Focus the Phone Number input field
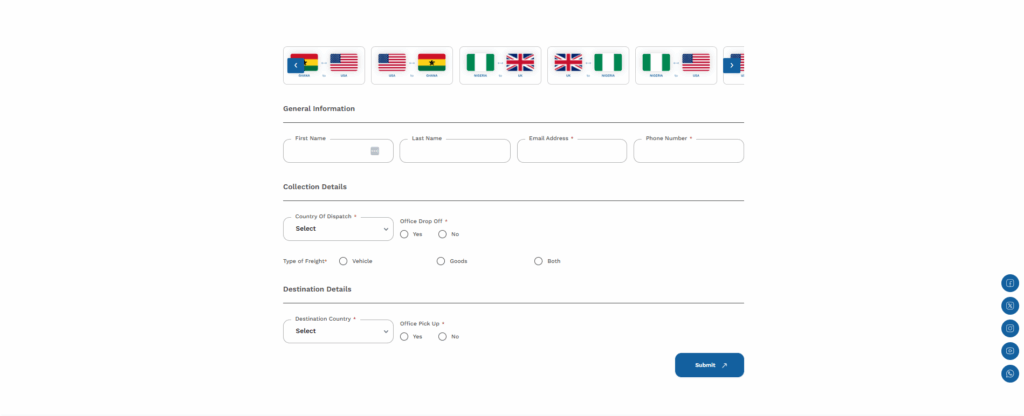The image size is (1024, 416). point(688,151)
